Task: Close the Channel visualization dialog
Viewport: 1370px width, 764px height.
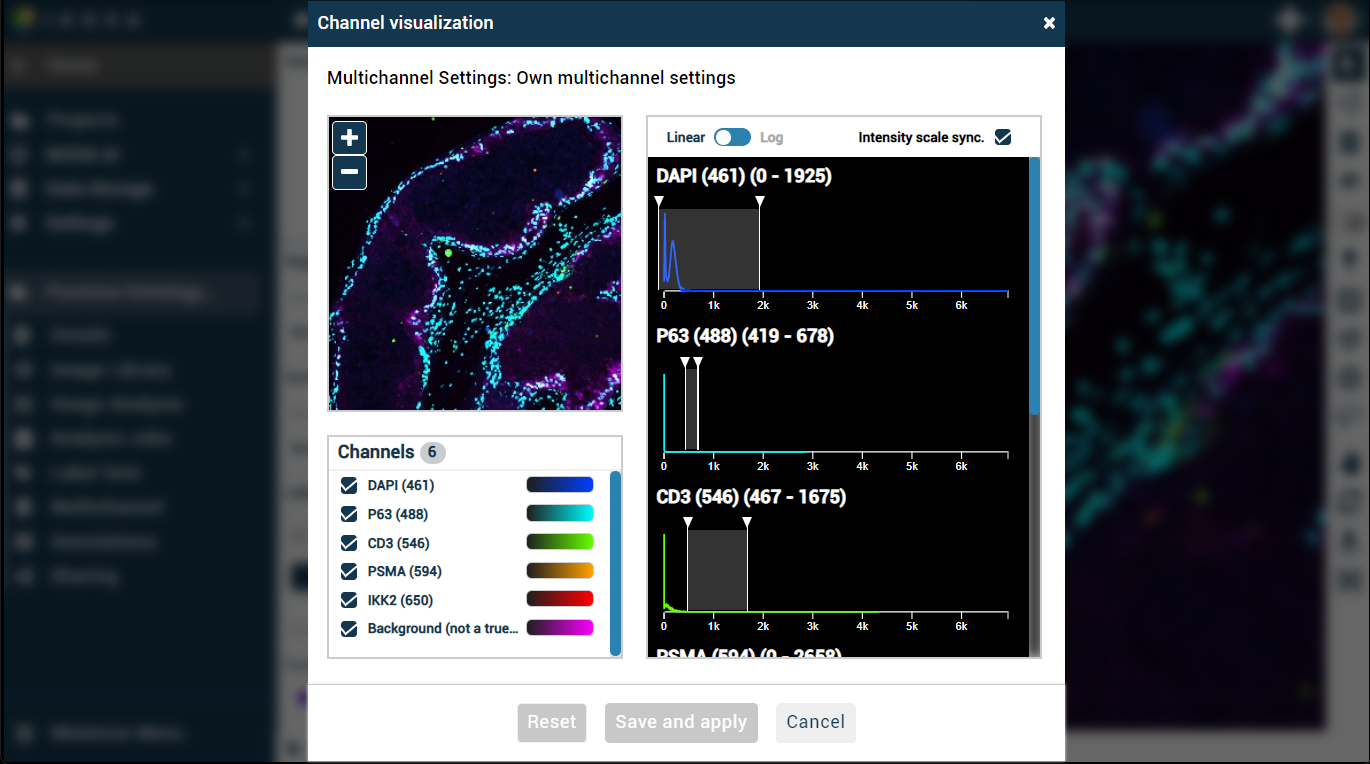Action: pyautogui.click(x=1049, y=23)
